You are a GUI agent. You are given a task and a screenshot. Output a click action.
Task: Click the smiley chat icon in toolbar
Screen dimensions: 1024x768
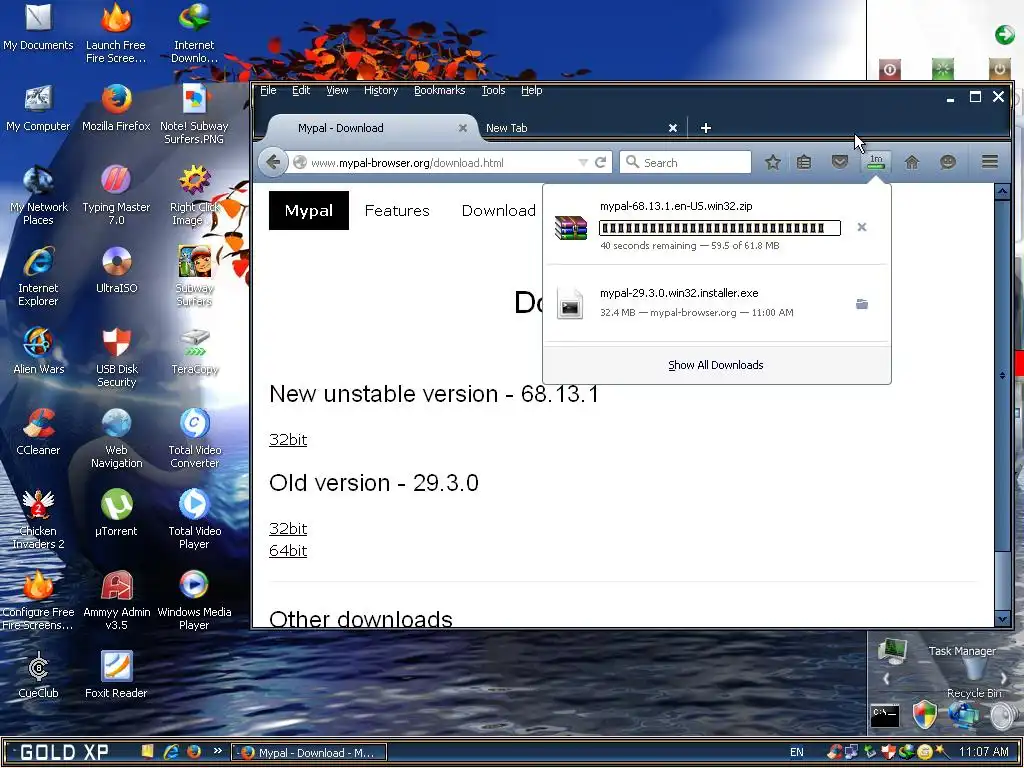click(948, 162)
